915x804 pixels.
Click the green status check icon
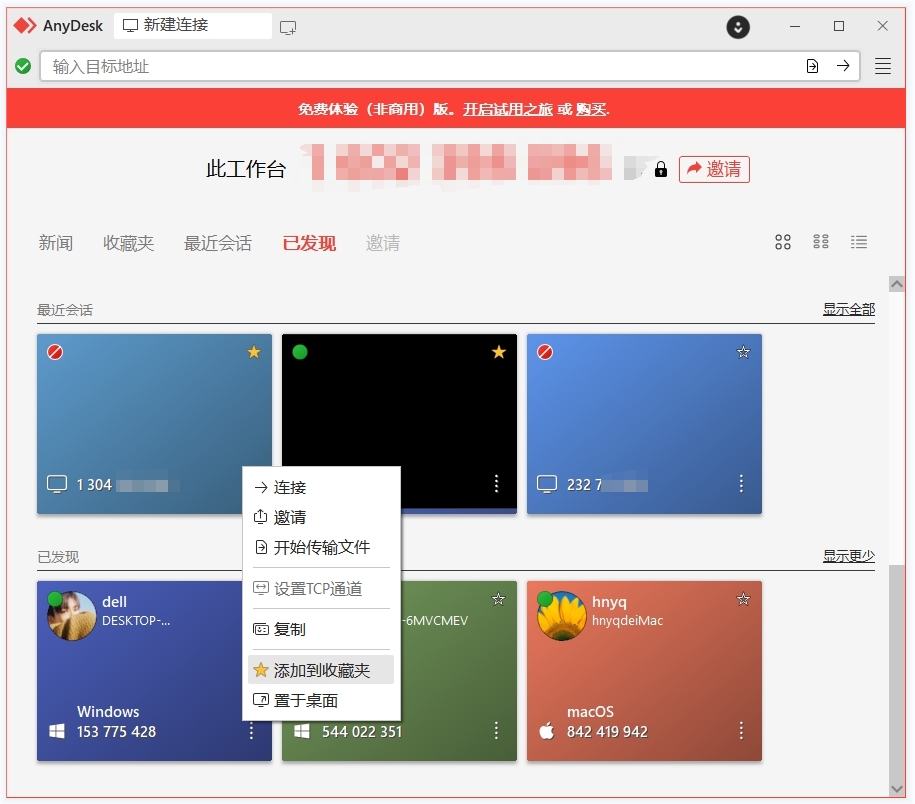click(22, 65)
